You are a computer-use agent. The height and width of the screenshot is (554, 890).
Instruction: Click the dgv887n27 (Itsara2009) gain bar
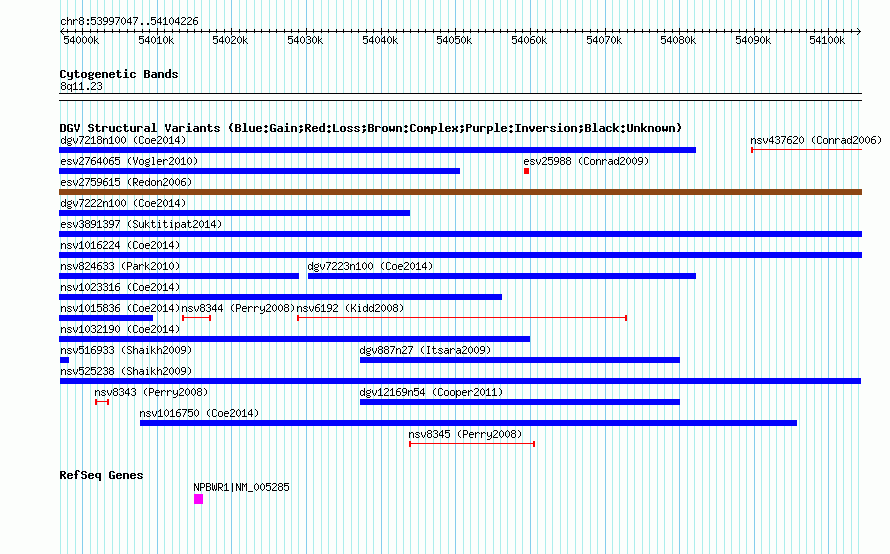[x=520, y=360]
